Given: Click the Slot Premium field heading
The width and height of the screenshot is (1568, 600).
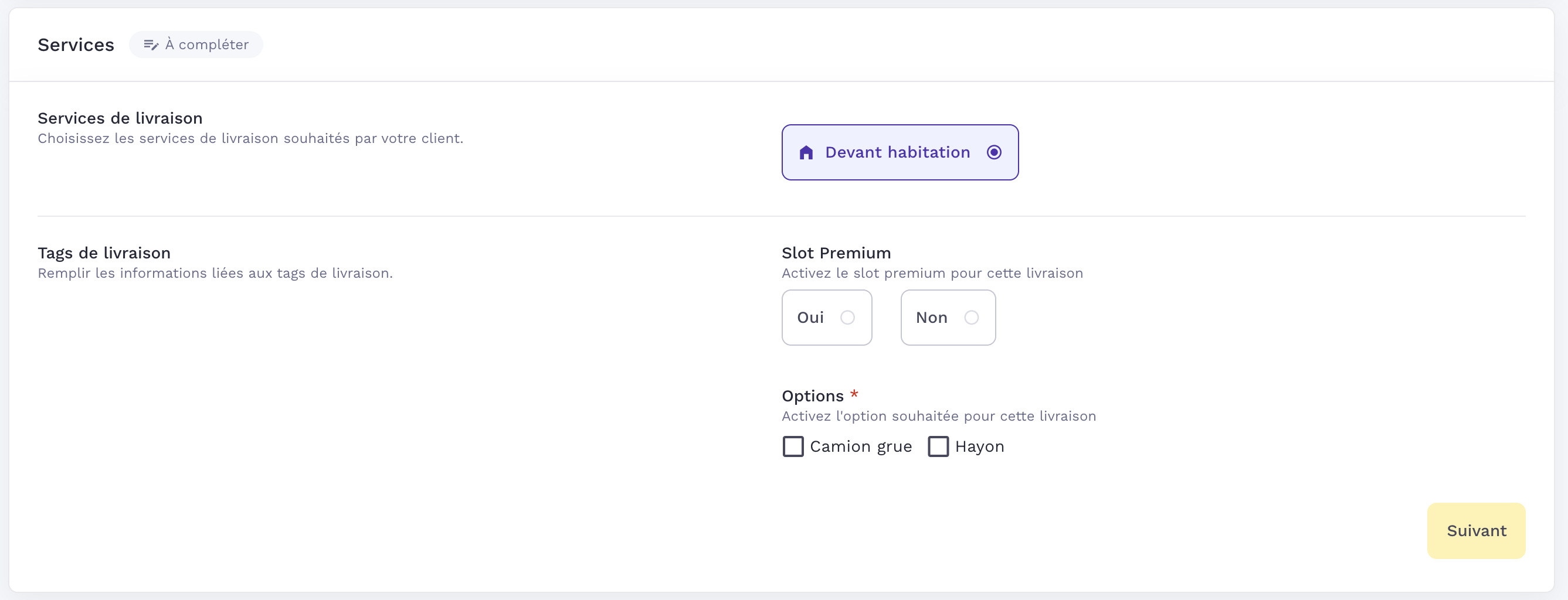Looking at the screenshot, I should pyautogui.click(x=836, y=253).
